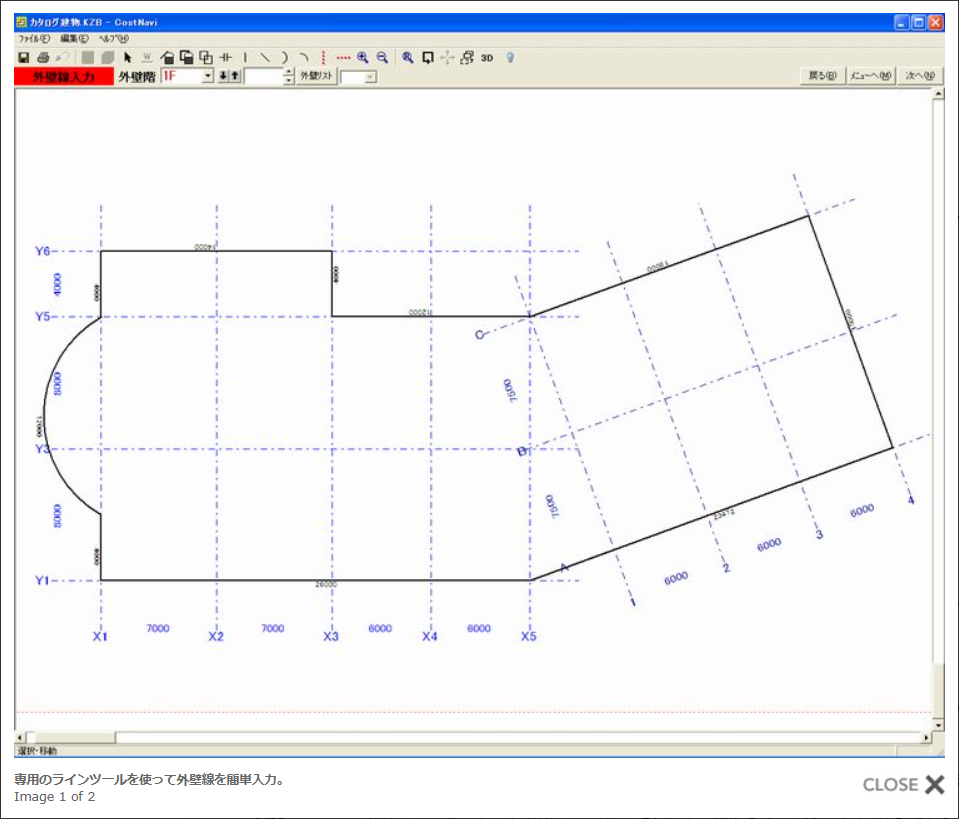The width and height of the screenshot is (959, 819).
Task: Click the zoom out magnifier icon
Action: [x=382, y=58]
